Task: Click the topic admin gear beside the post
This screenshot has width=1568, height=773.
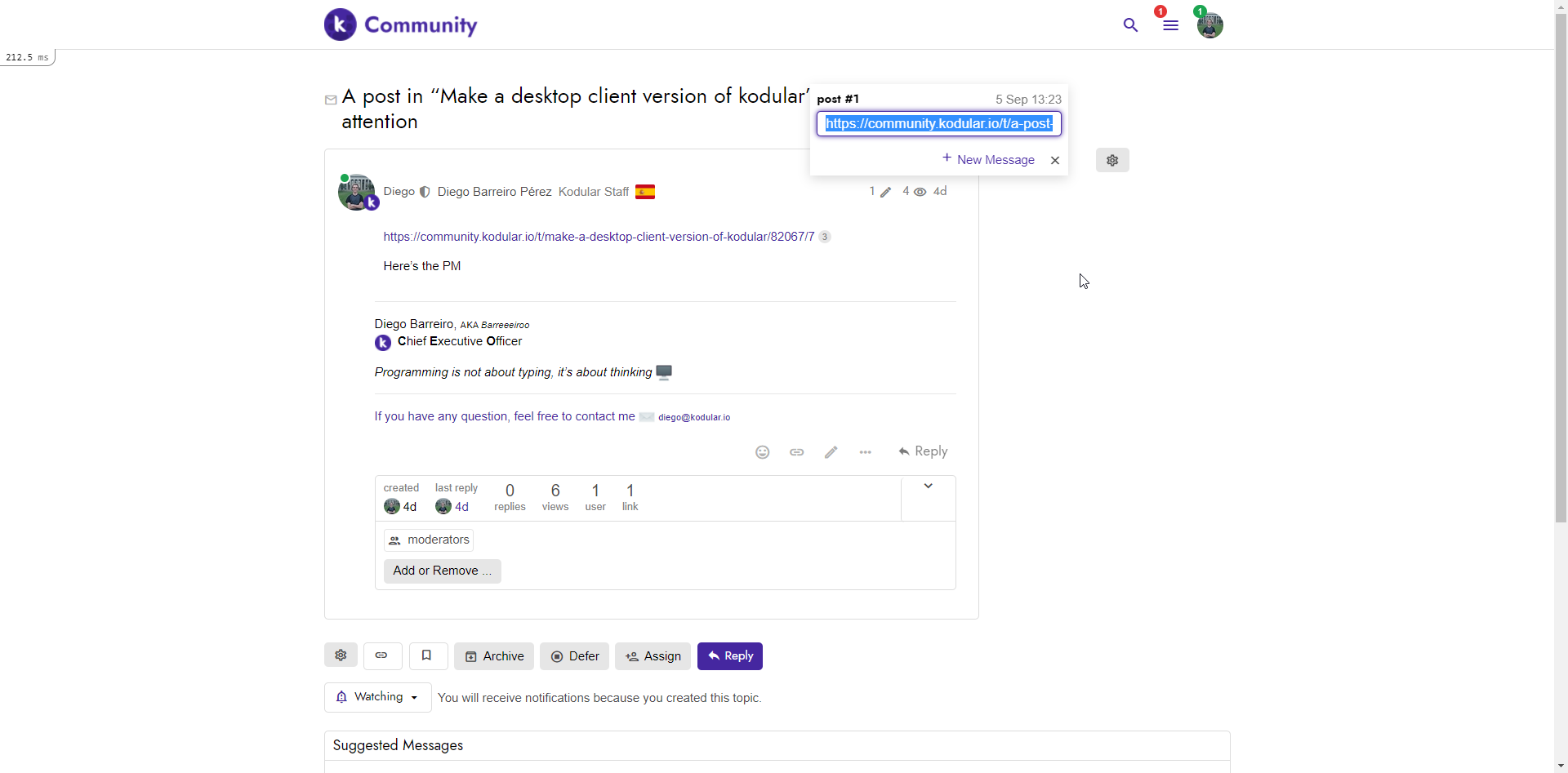Action: [1112, 160]
